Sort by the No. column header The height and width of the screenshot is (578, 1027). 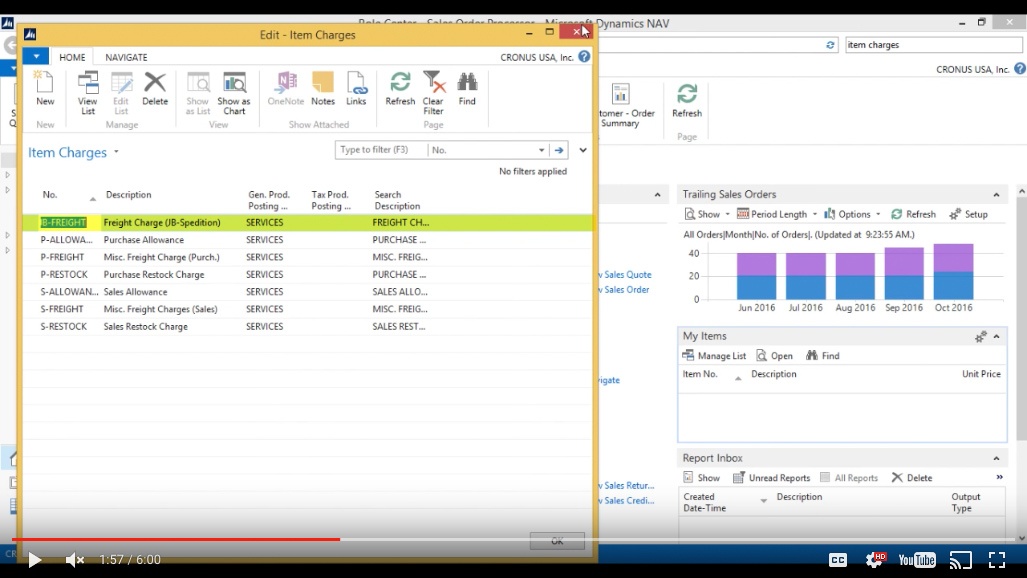(x=50, y=195)
